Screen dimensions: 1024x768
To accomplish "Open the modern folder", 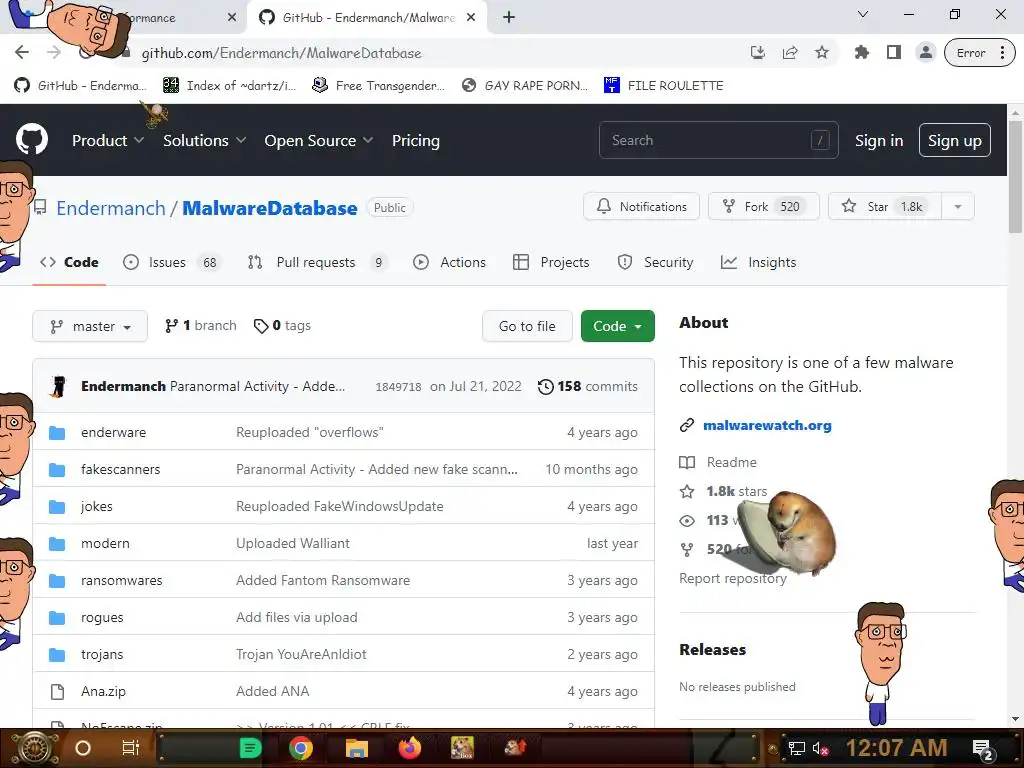I will tap(105, 543).
